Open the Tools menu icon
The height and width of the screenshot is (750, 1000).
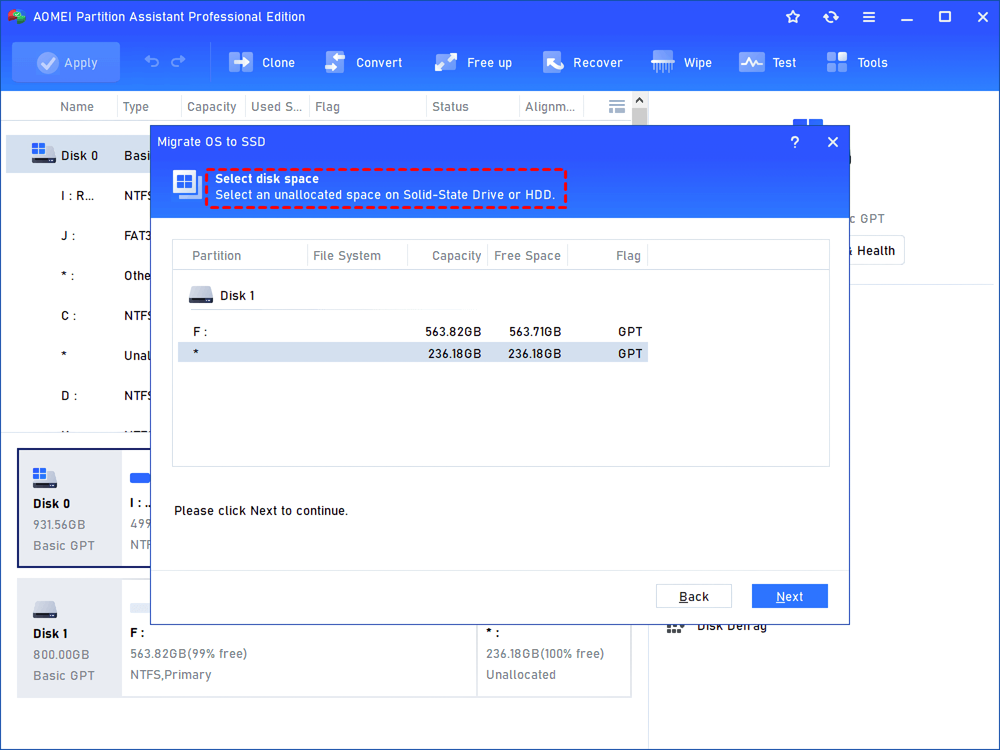[x=837, y=62]
